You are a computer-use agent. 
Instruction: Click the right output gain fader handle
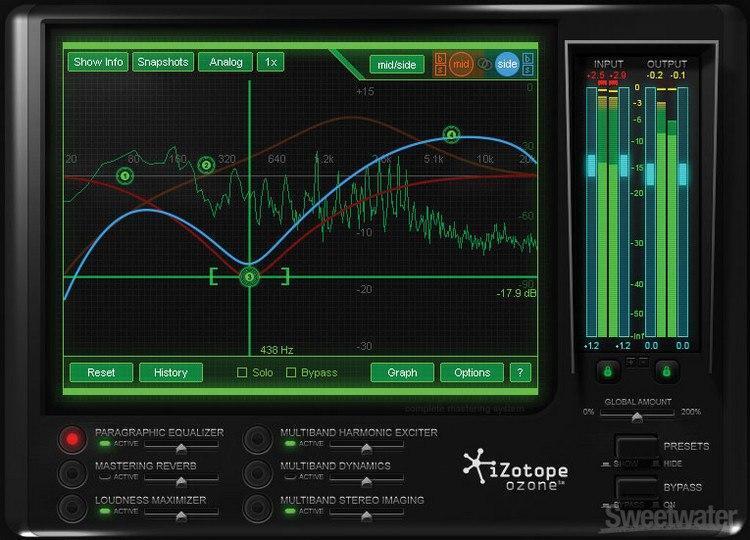(683, 174)
